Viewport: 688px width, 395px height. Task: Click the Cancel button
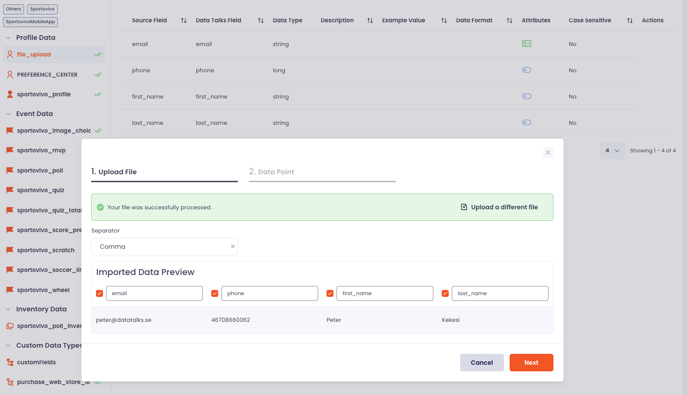(x=482, y=363)
